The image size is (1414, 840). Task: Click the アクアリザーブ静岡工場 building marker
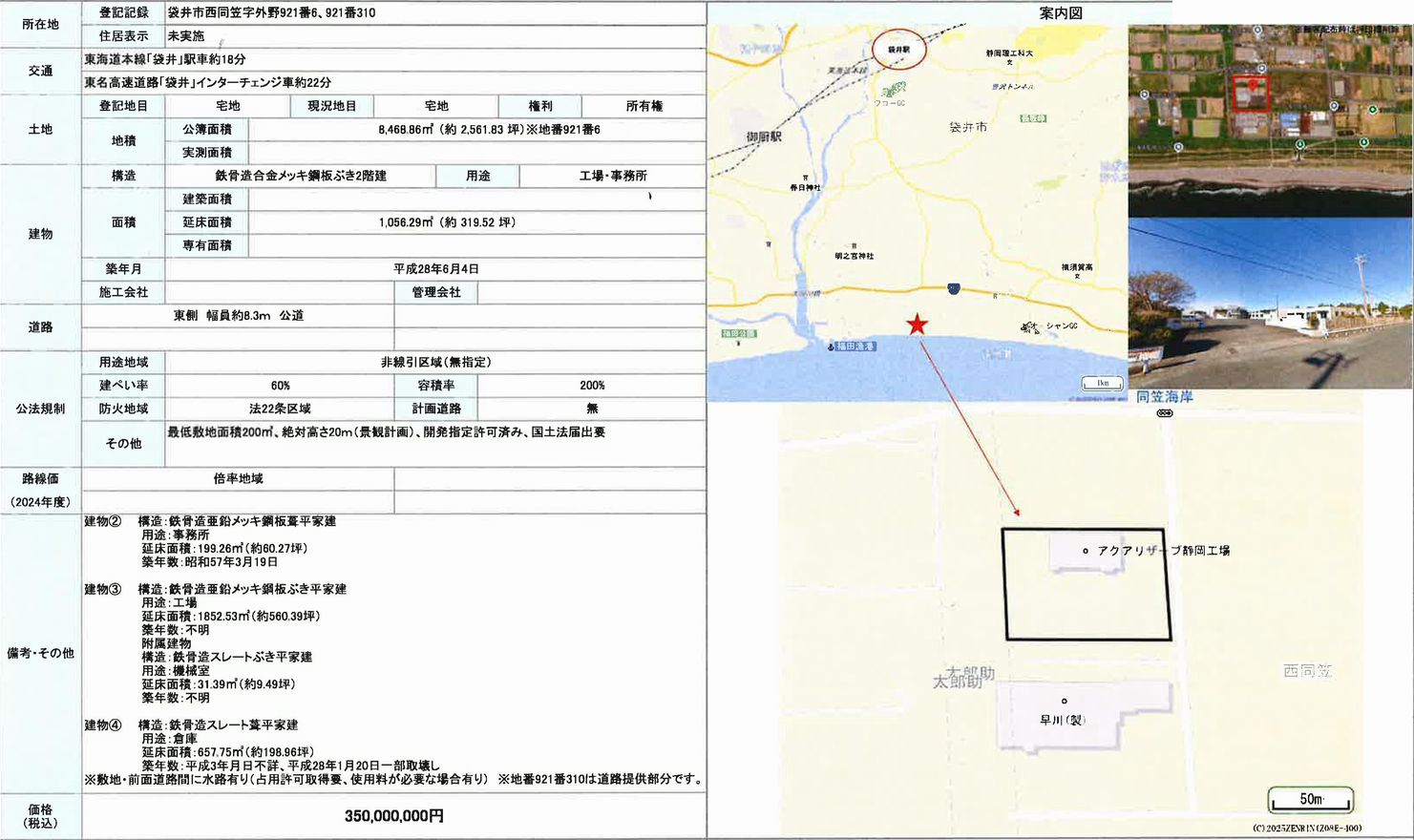[1086, 551]
